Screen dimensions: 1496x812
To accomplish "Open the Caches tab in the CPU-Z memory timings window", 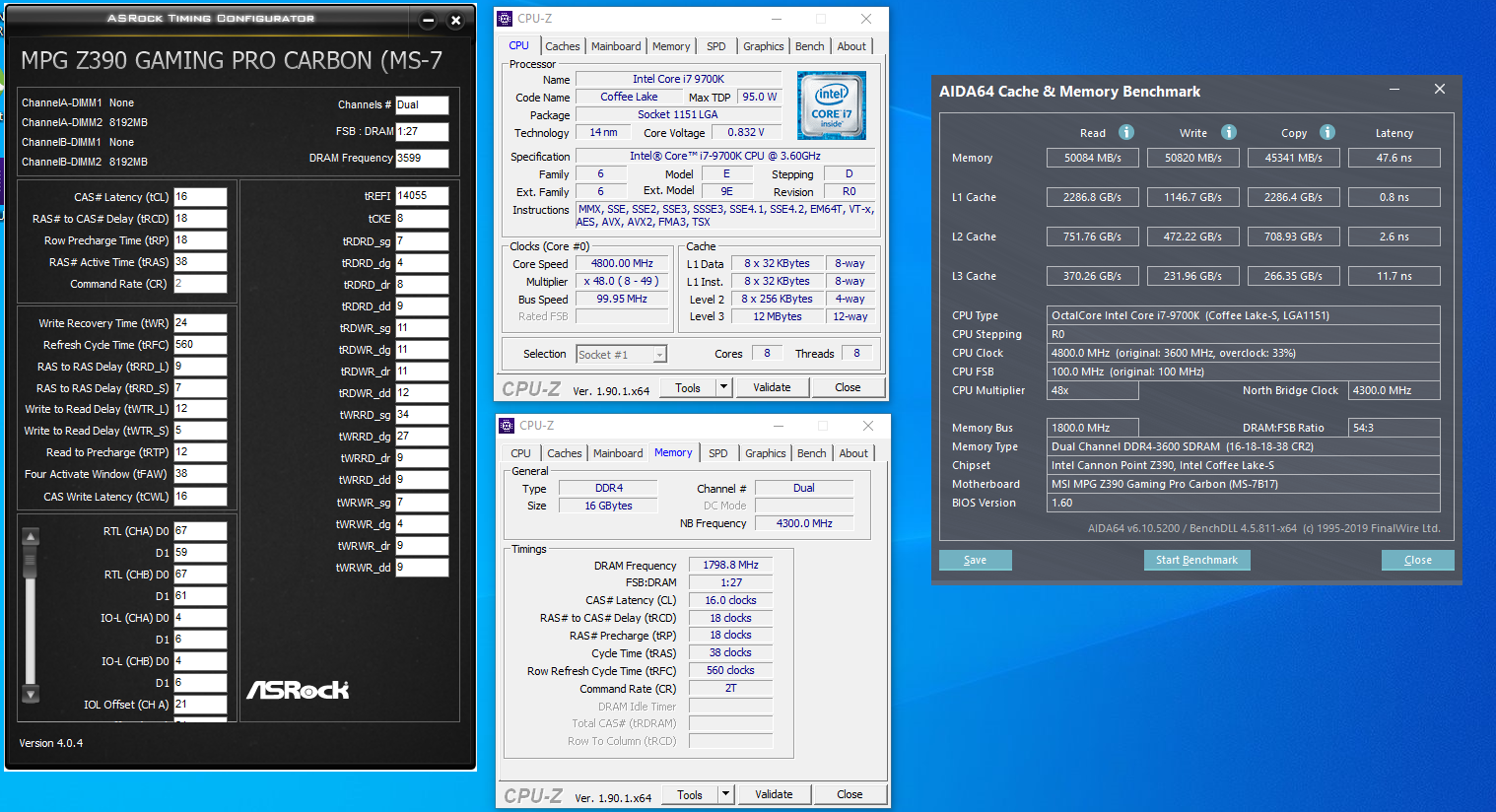I will coord(565,453).
